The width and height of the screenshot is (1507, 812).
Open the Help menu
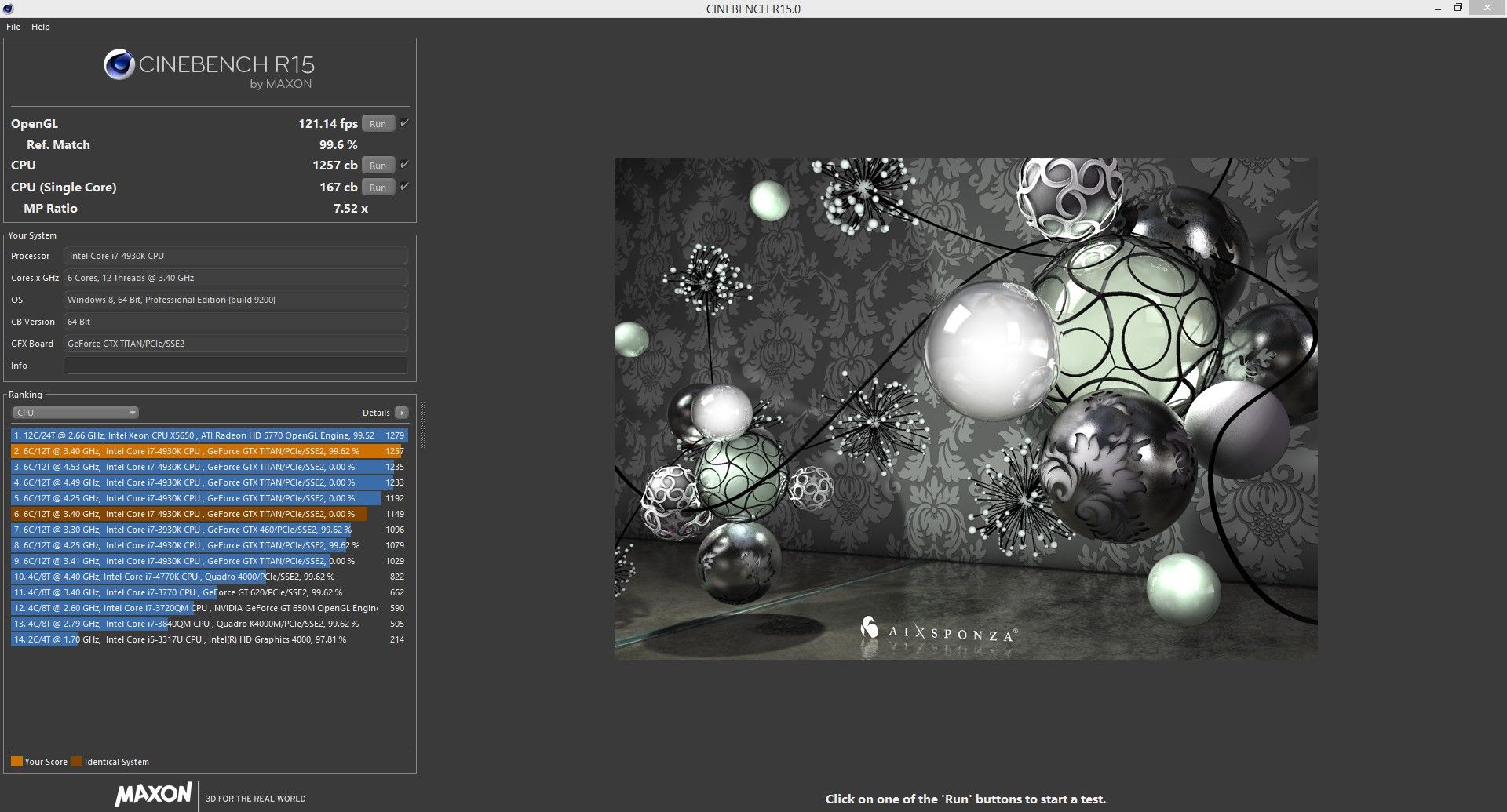[41, 27]
